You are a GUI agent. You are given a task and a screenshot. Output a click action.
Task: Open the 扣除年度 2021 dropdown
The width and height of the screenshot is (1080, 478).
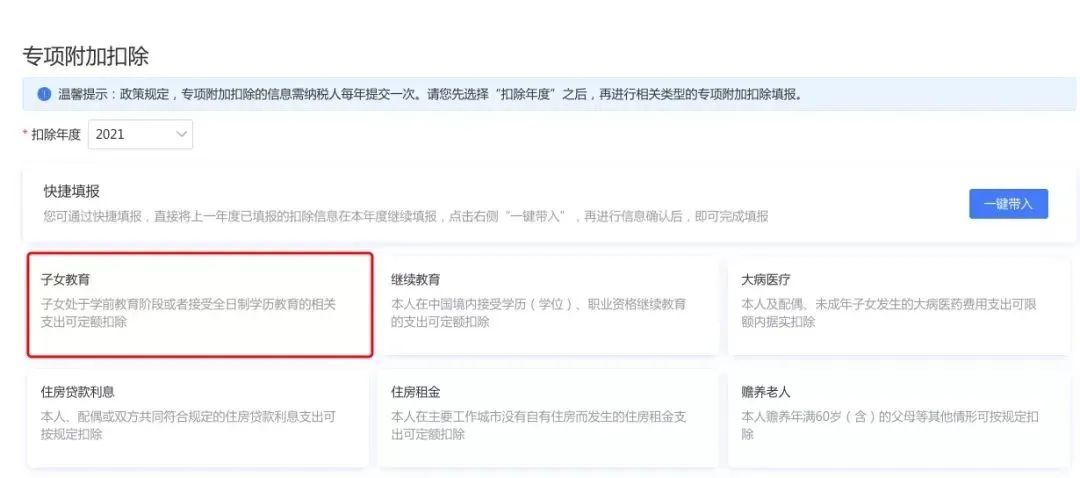(141, 134)
